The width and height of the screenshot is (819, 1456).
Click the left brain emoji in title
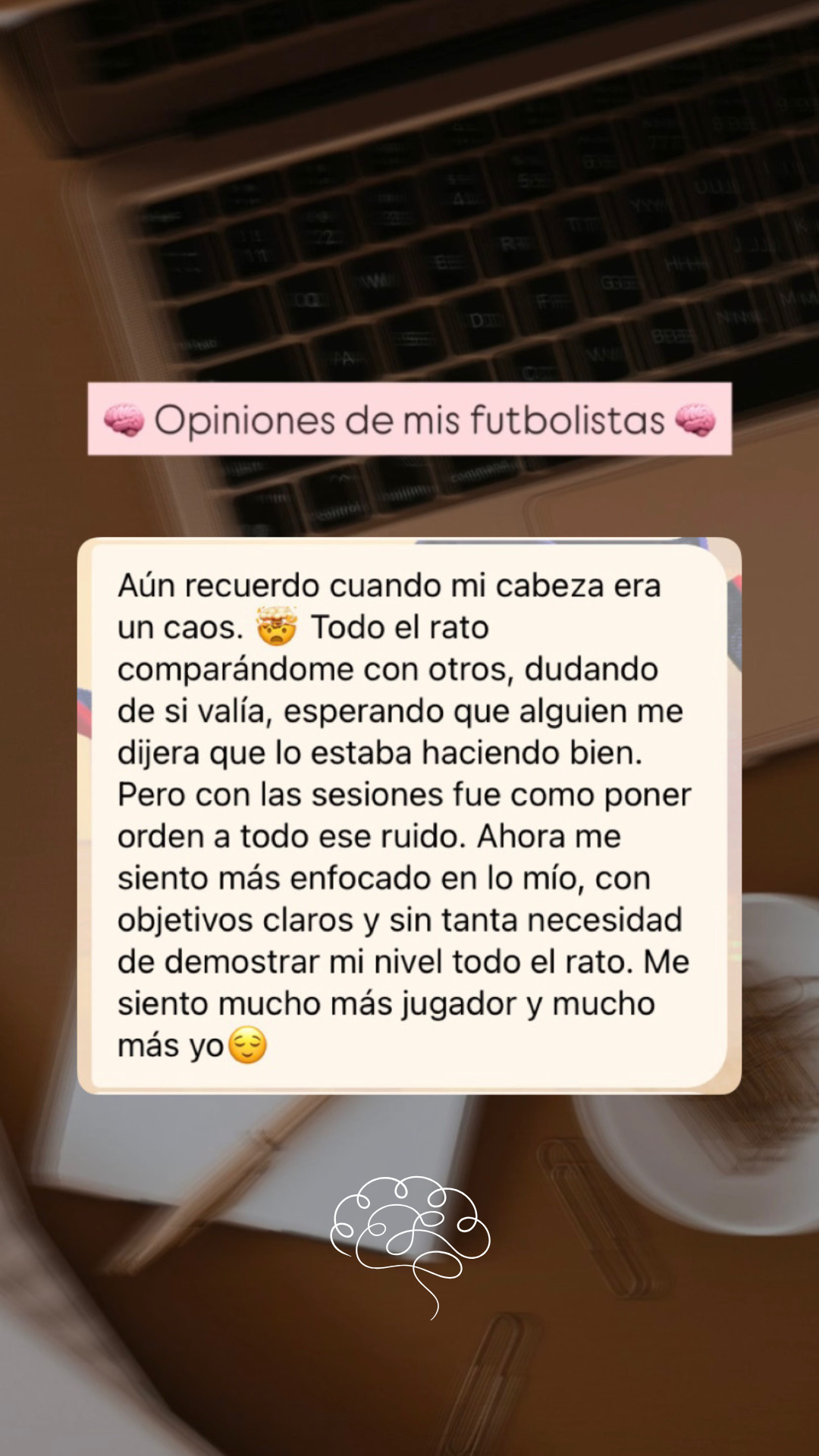point(124,420)
